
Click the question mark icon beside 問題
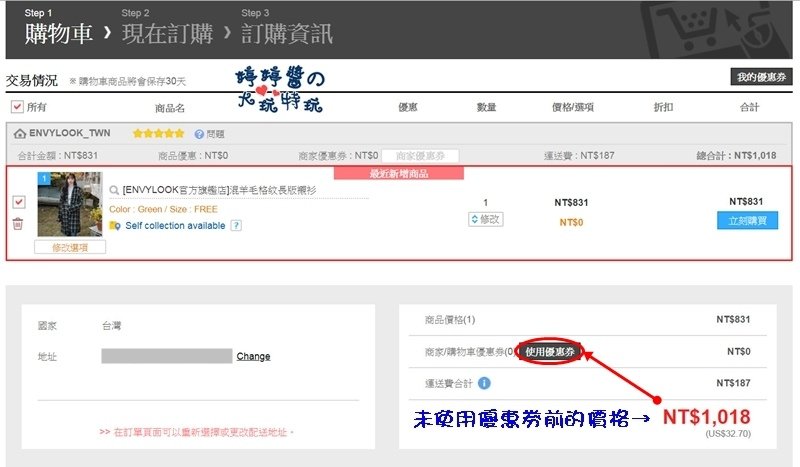pyautogui.click(x=199, y=134)
